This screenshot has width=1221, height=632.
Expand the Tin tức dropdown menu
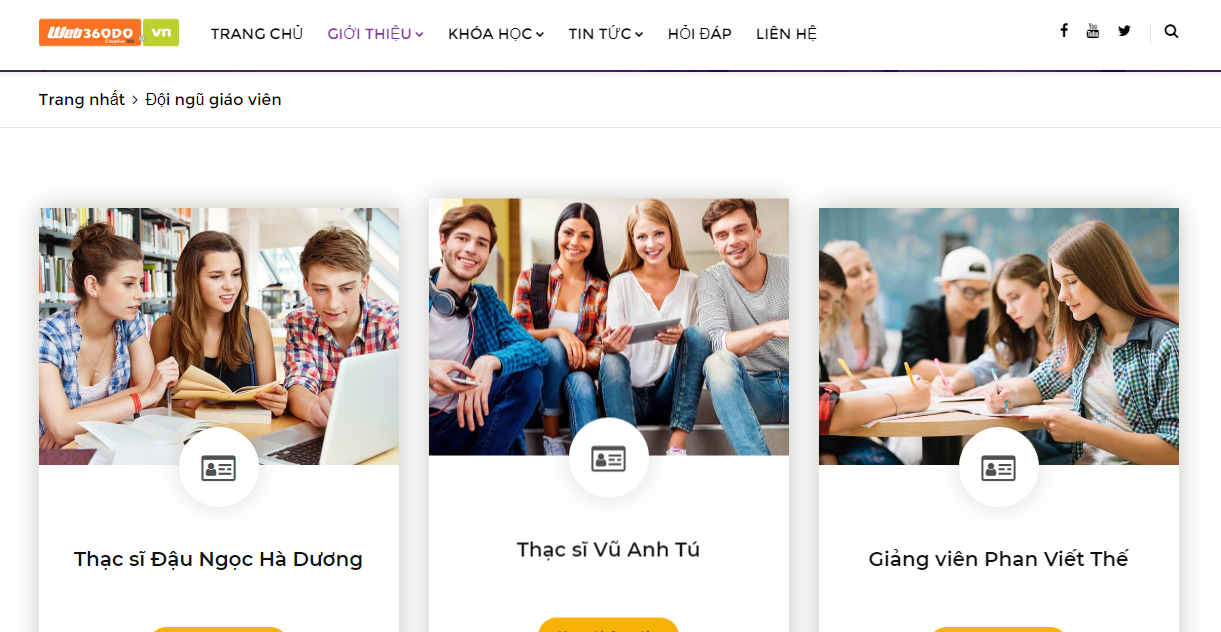point(606,34)
